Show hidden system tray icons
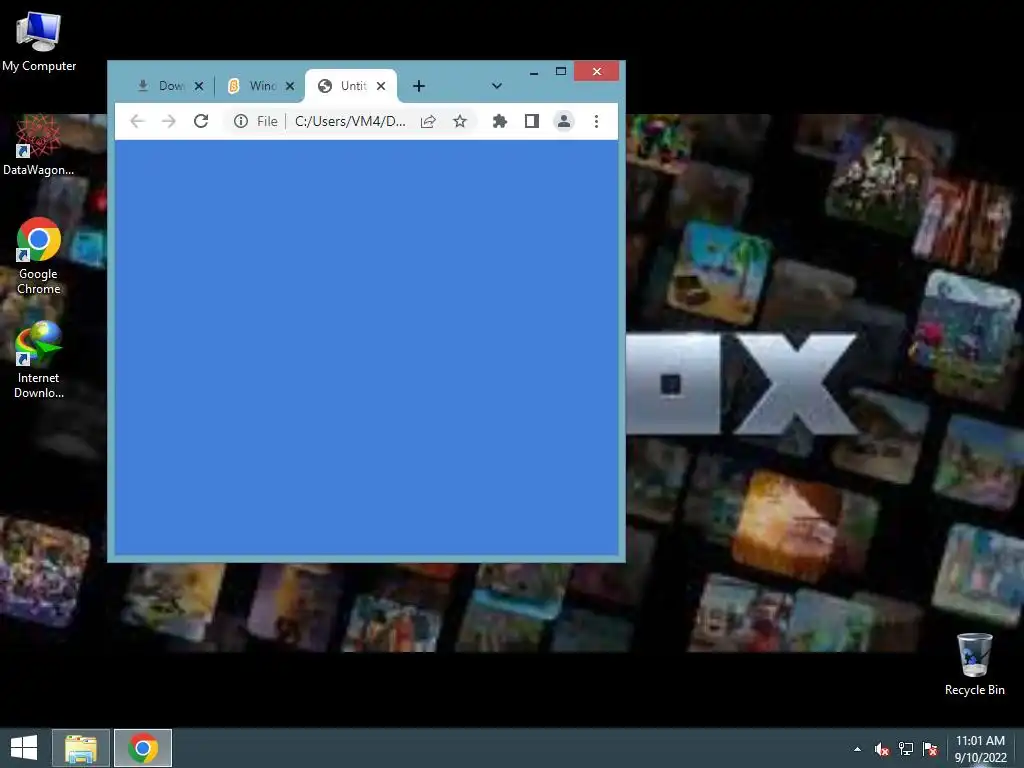 (857, 749)
